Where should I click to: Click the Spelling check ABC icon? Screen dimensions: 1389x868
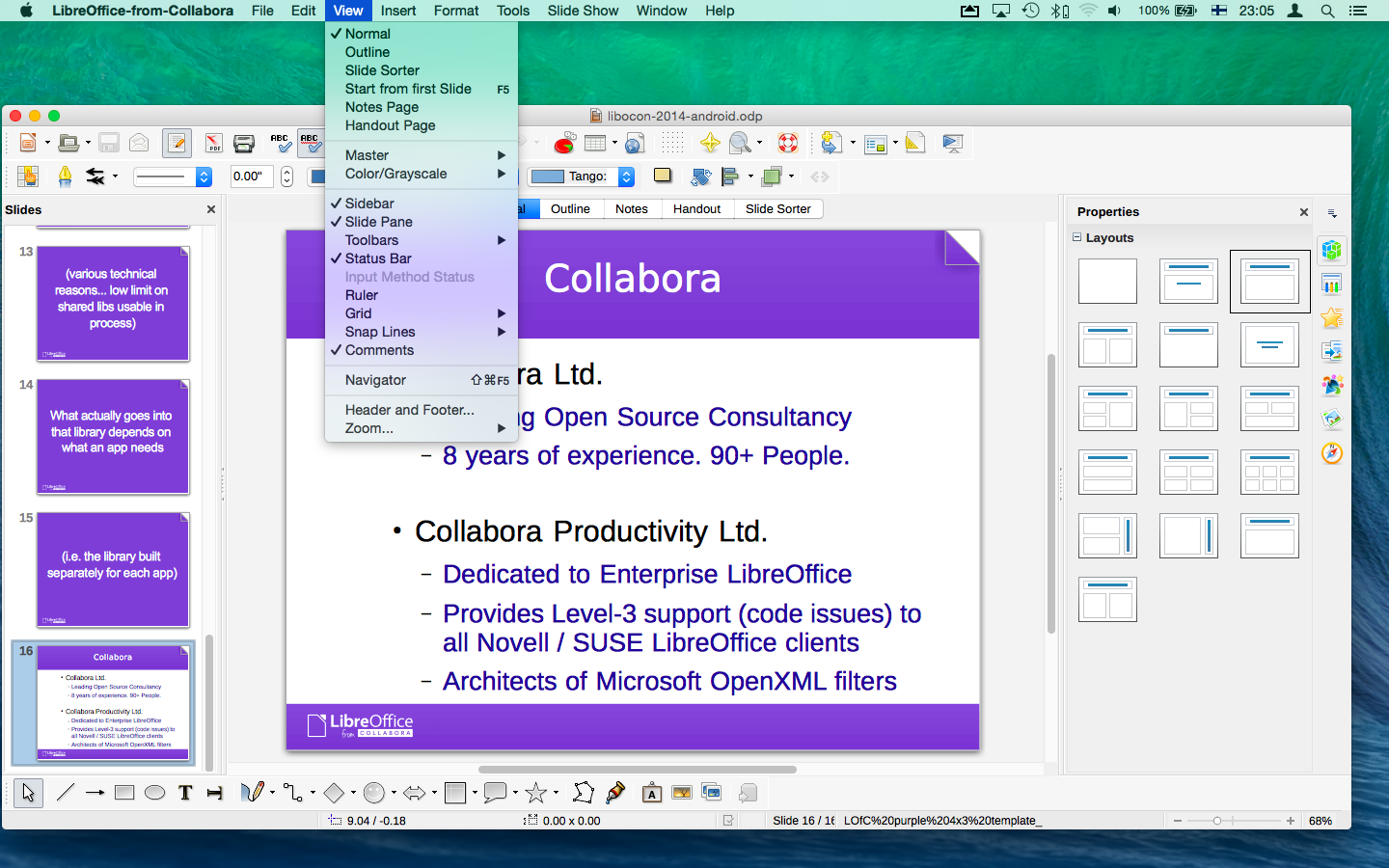(x=280, y=144)
